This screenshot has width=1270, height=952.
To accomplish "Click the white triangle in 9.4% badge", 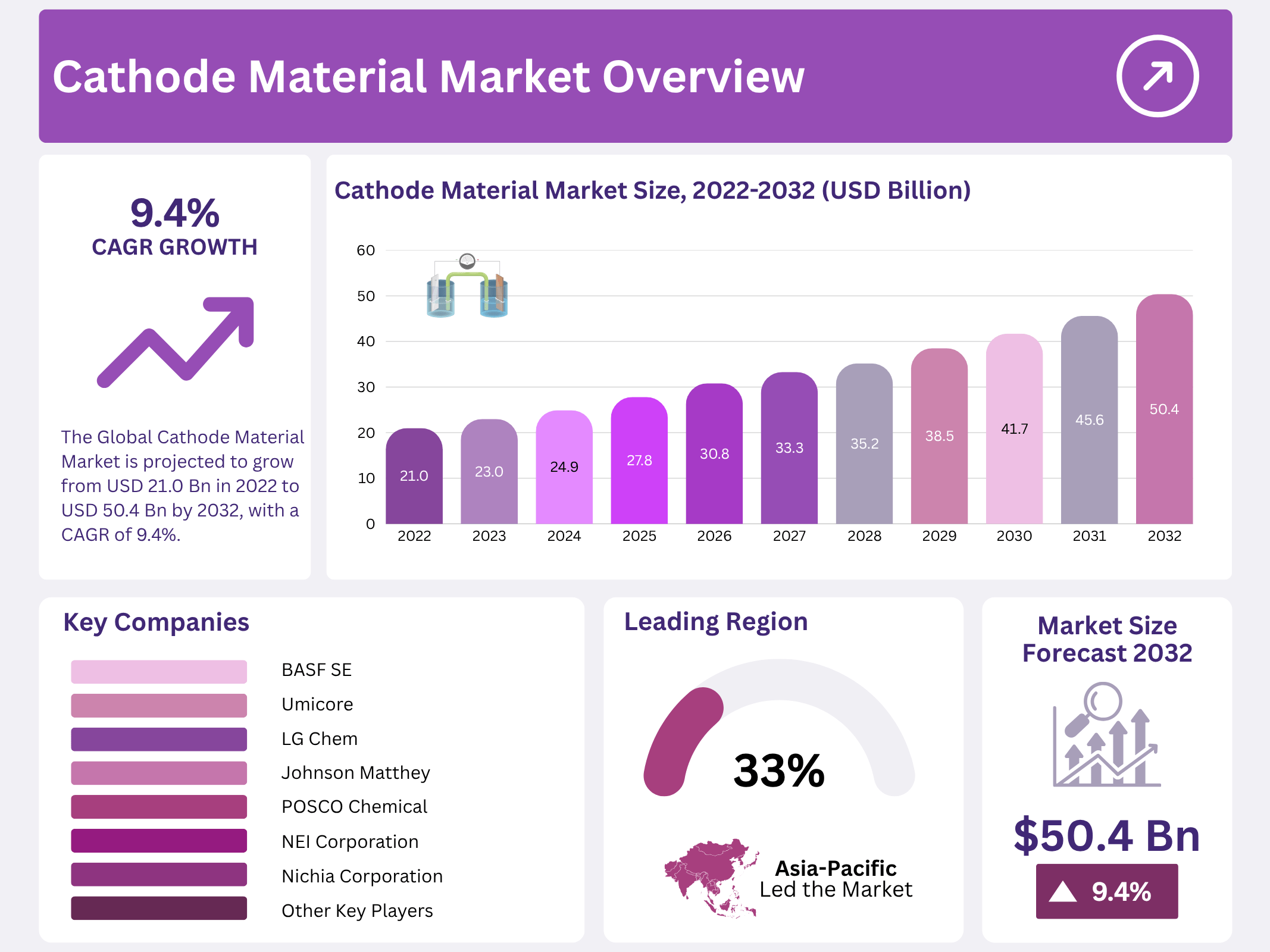I will click(x=1063, y=892).
